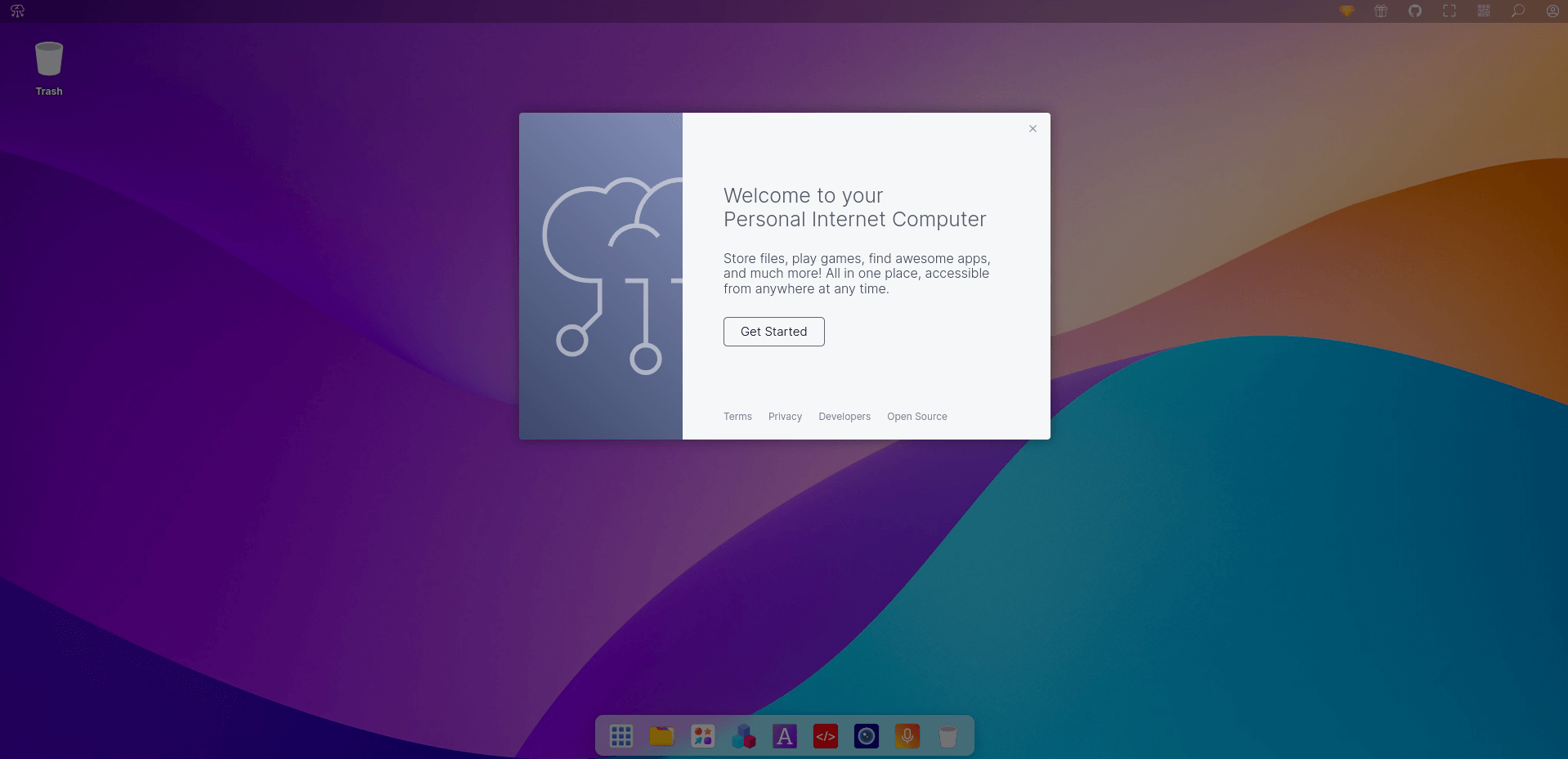
Task: Click the GitHub icon in the top bar
Action: tap(1415, 11)
